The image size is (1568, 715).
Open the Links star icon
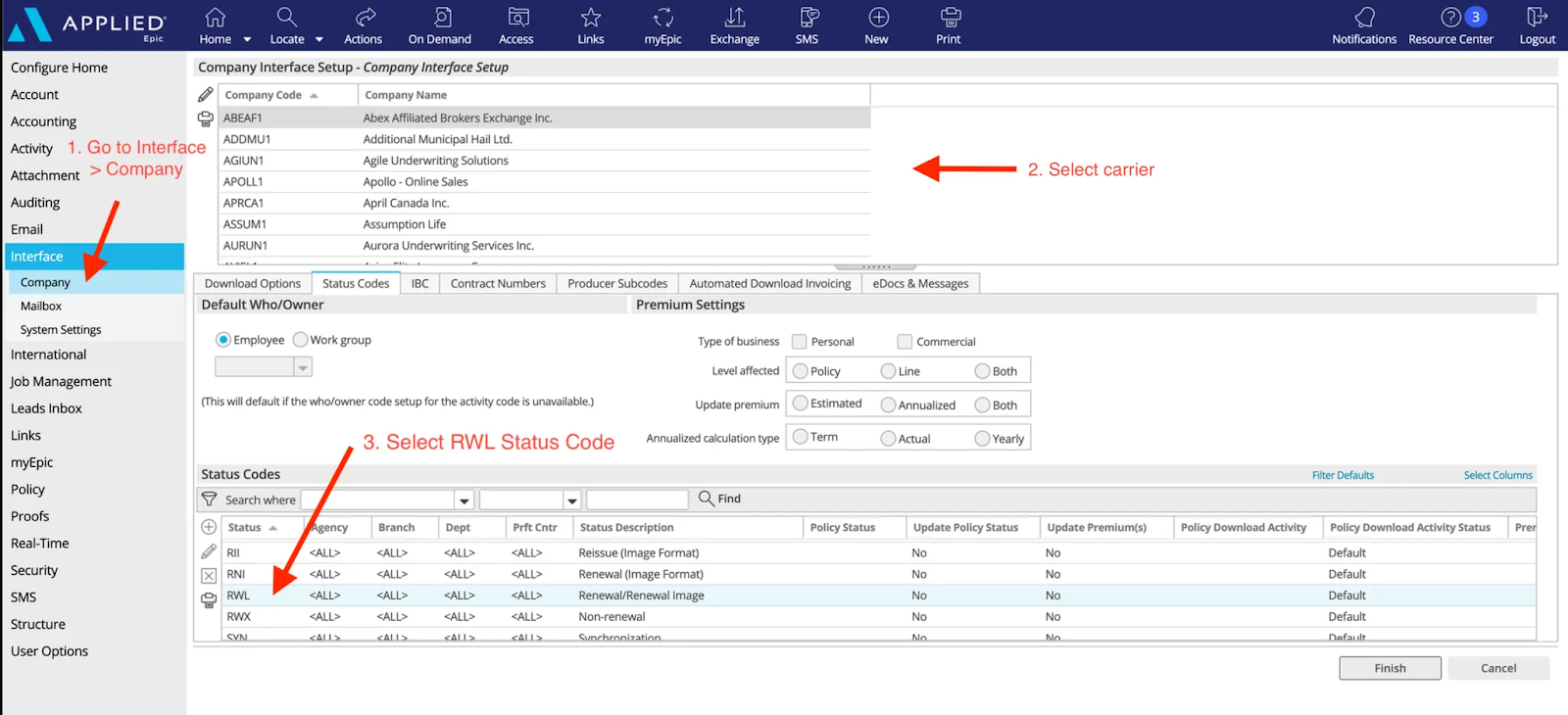(x=591, y=18)
